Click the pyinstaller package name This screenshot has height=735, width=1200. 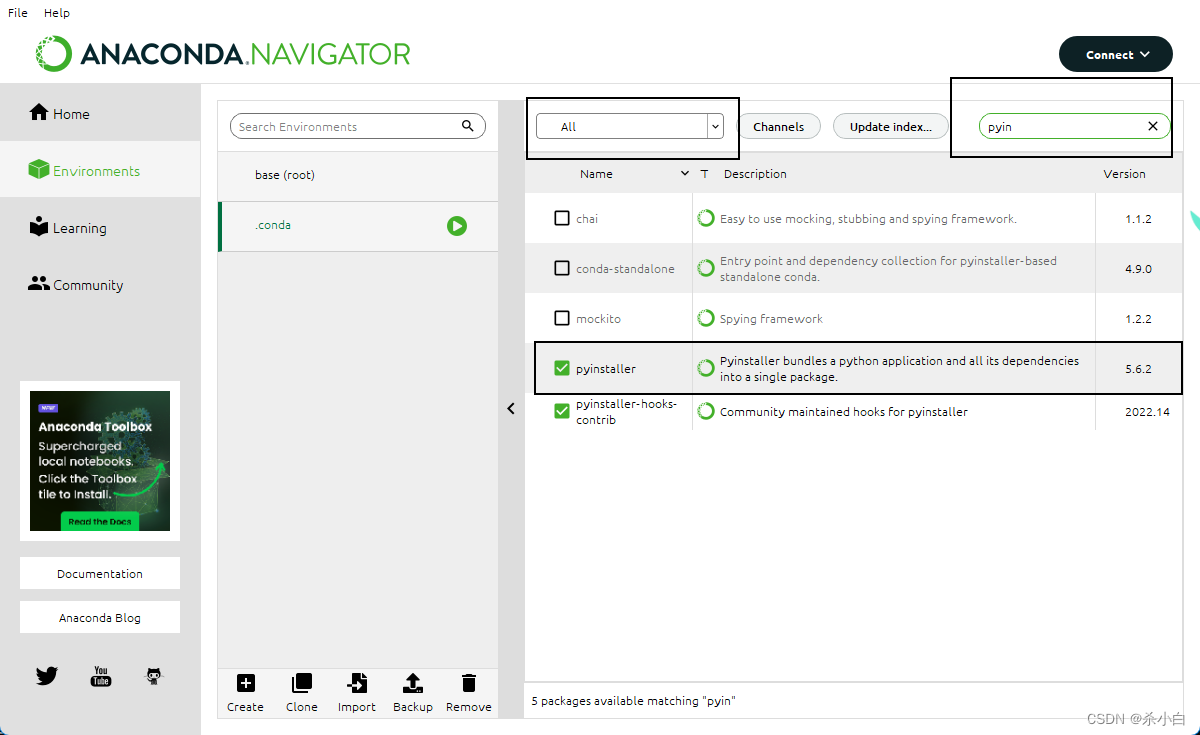pos(606,369)
